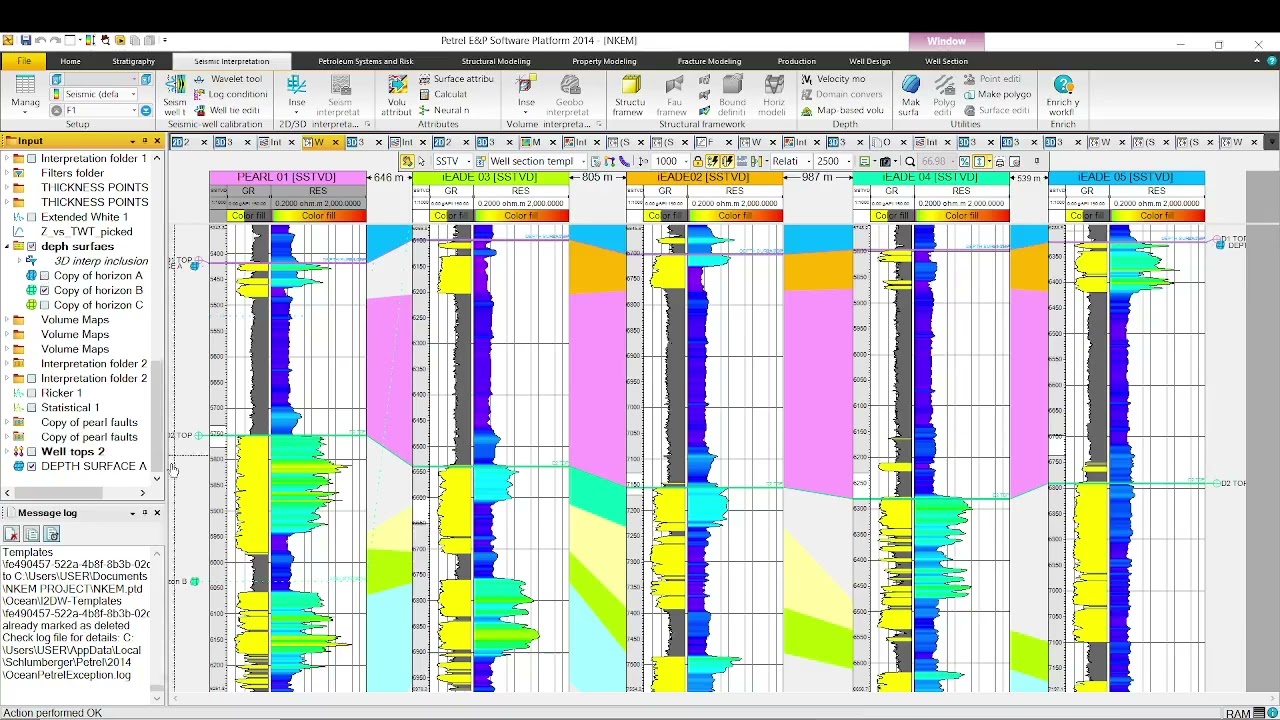Switch to Structural Modeling tab
This screenshot has width=1280, height=720.
pos(496,61)
